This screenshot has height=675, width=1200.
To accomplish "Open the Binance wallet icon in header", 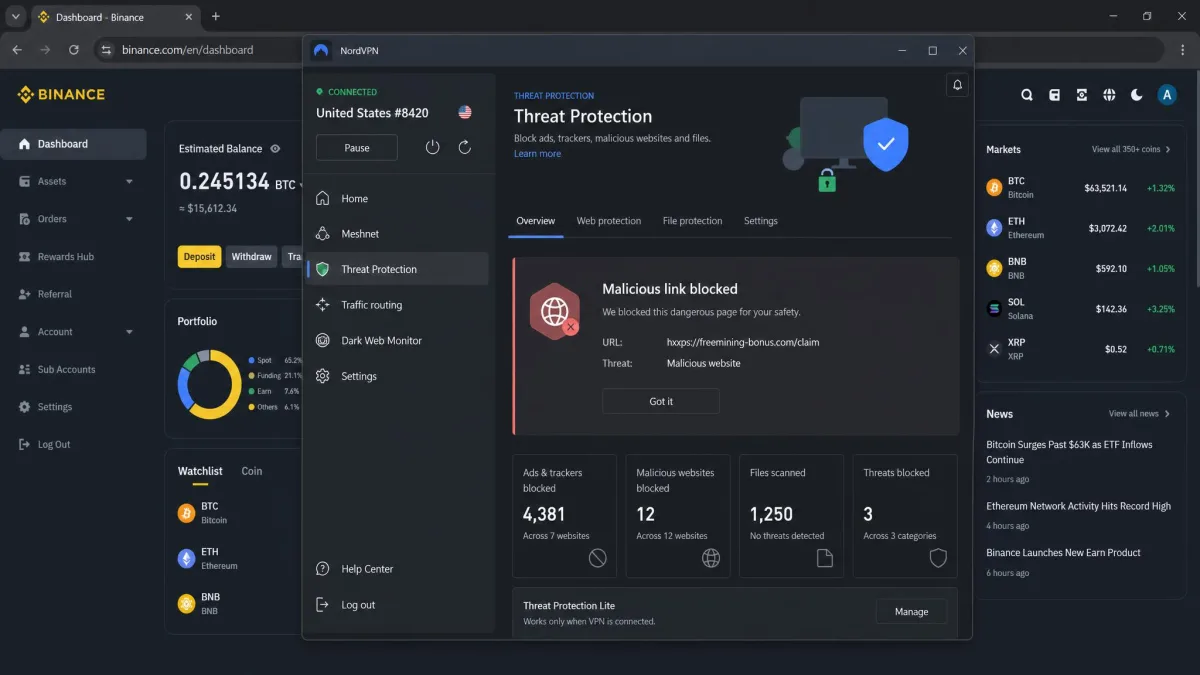I will (x=1054, y=95).
